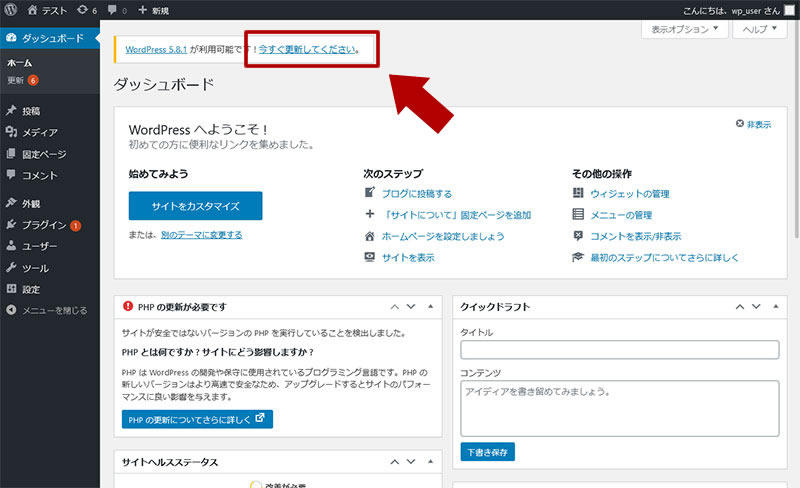Click the 新規 plus icon in admin bar

(x=142, y=10)
